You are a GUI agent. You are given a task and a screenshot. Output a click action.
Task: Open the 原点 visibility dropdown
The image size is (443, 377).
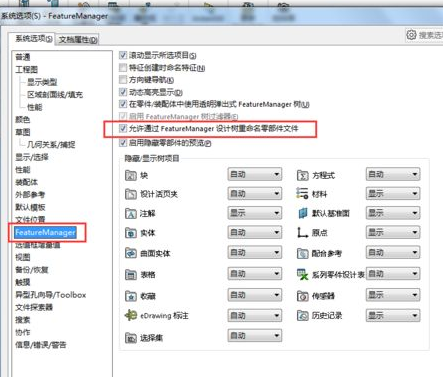[393, 232]
